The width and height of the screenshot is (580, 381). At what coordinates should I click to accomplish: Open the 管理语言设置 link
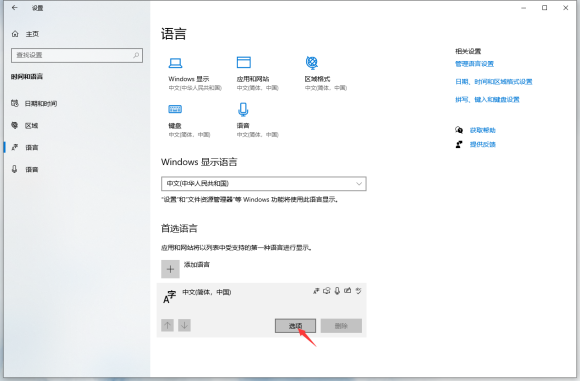[474, 64]
